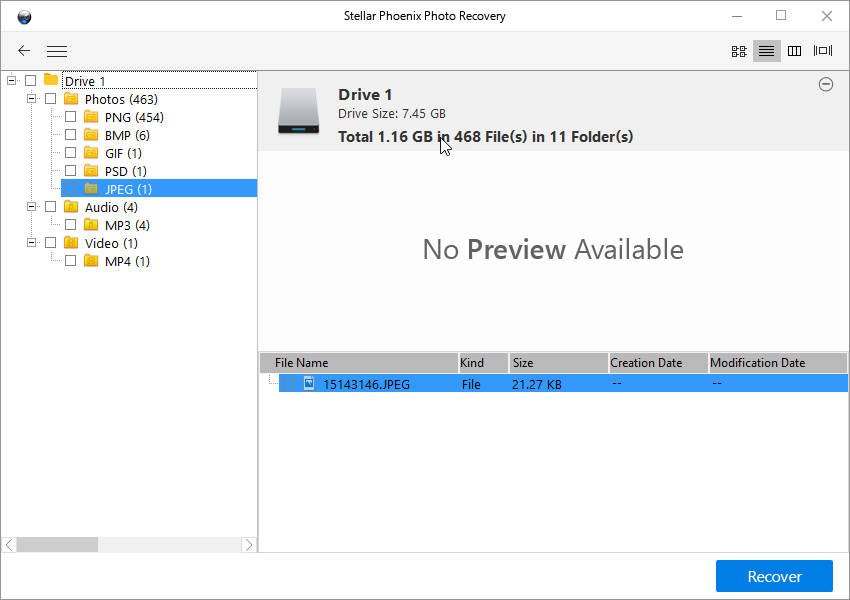Click the JPEG folder icon
The image size is (850, 600).
coord(91,189)
